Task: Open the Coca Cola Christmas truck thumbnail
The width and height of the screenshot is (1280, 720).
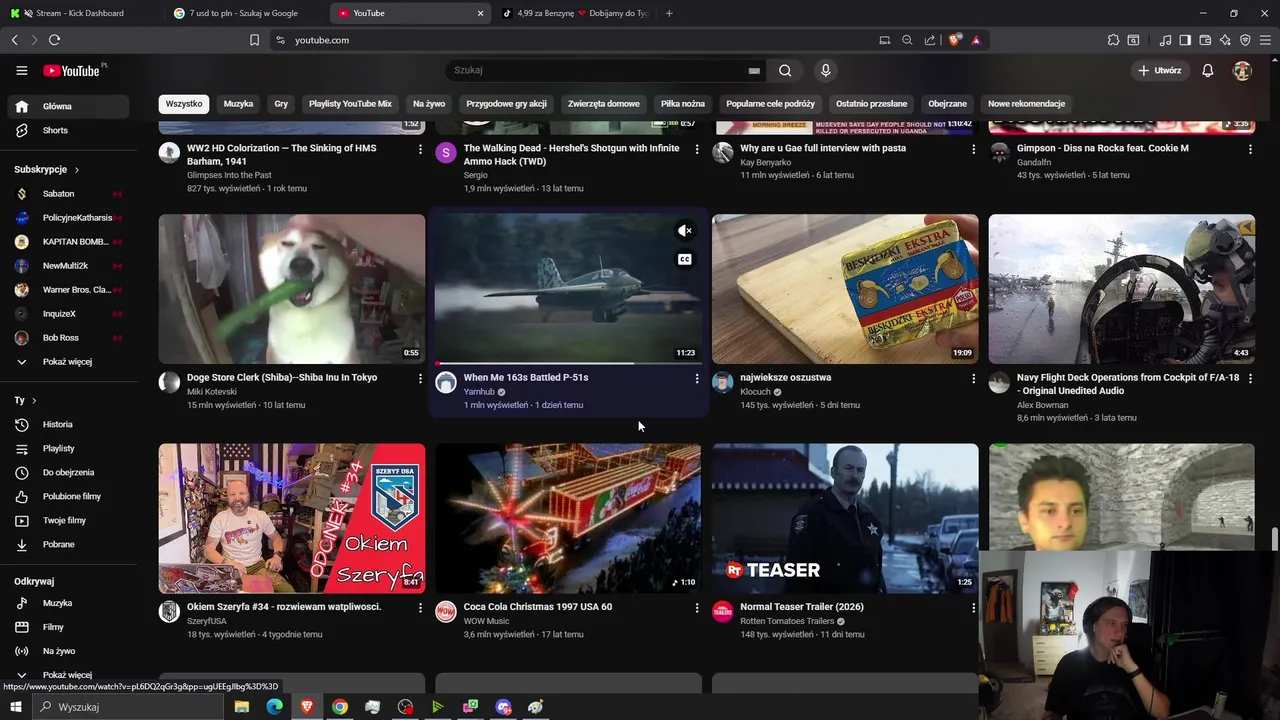Action: (x=568, y=518)
